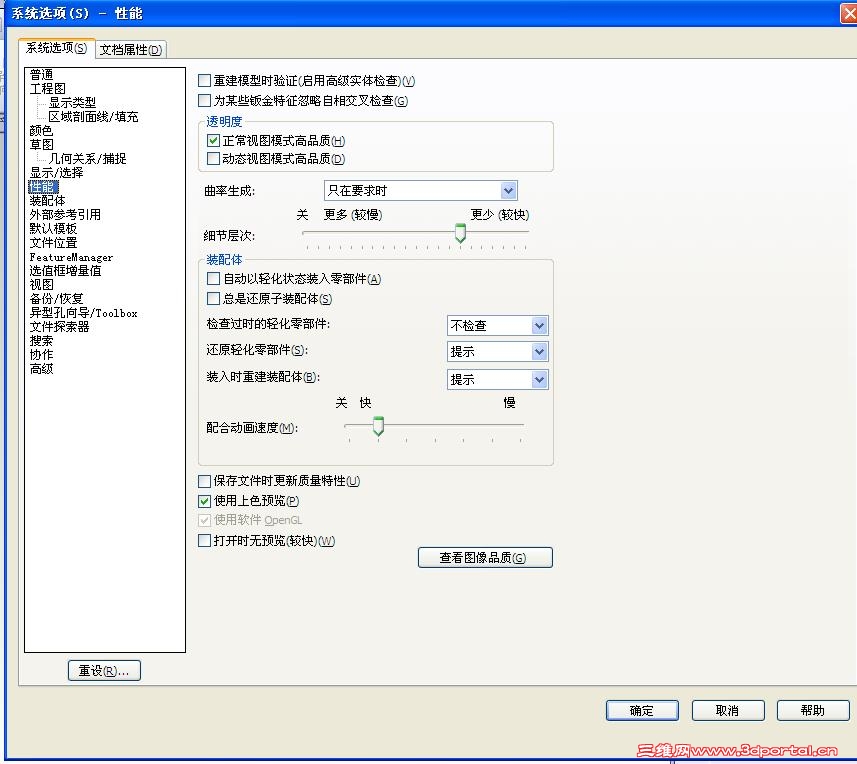Open 区域剖面线/填充 settings
The image size is (857, 764).
pos(93,116)
